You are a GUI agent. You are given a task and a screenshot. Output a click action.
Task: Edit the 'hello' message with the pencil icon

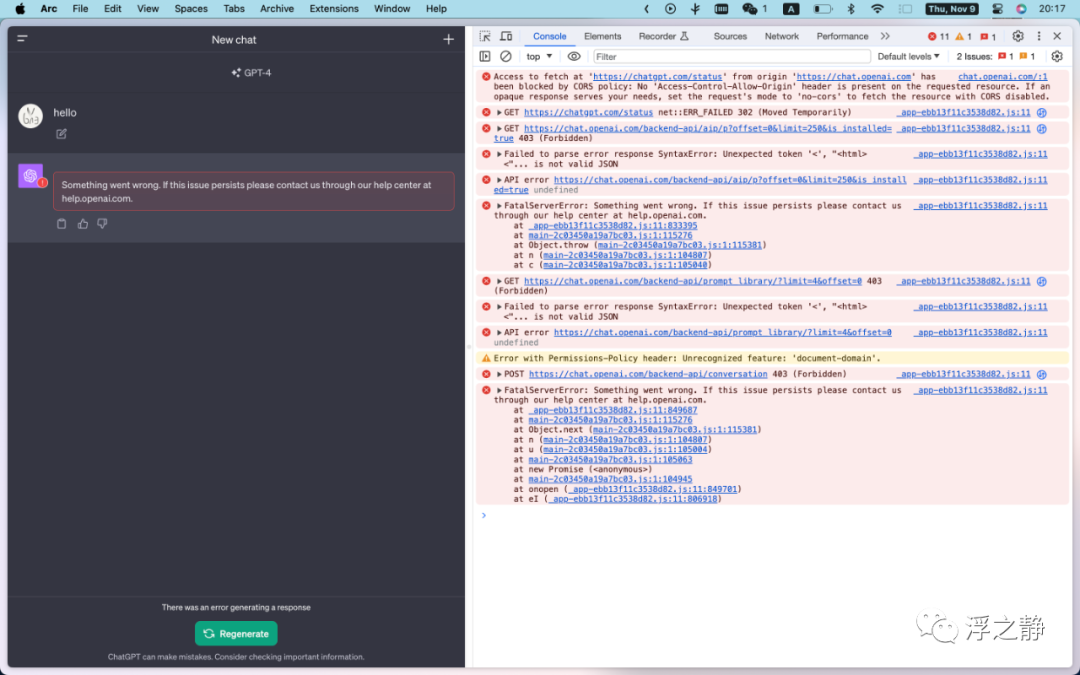(61, 134)
